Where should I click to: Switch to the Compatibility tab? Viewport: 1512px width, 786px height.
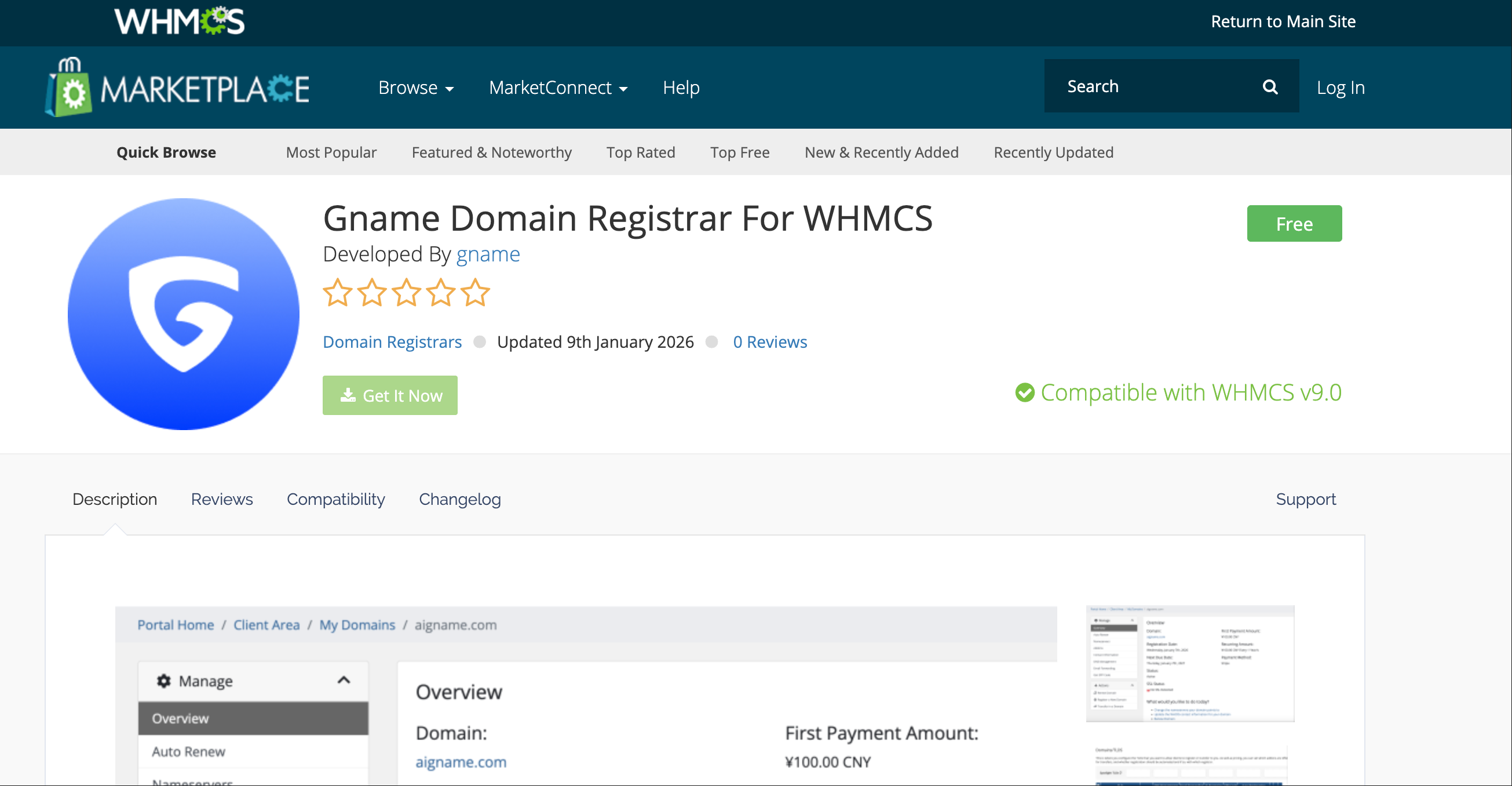336,499
